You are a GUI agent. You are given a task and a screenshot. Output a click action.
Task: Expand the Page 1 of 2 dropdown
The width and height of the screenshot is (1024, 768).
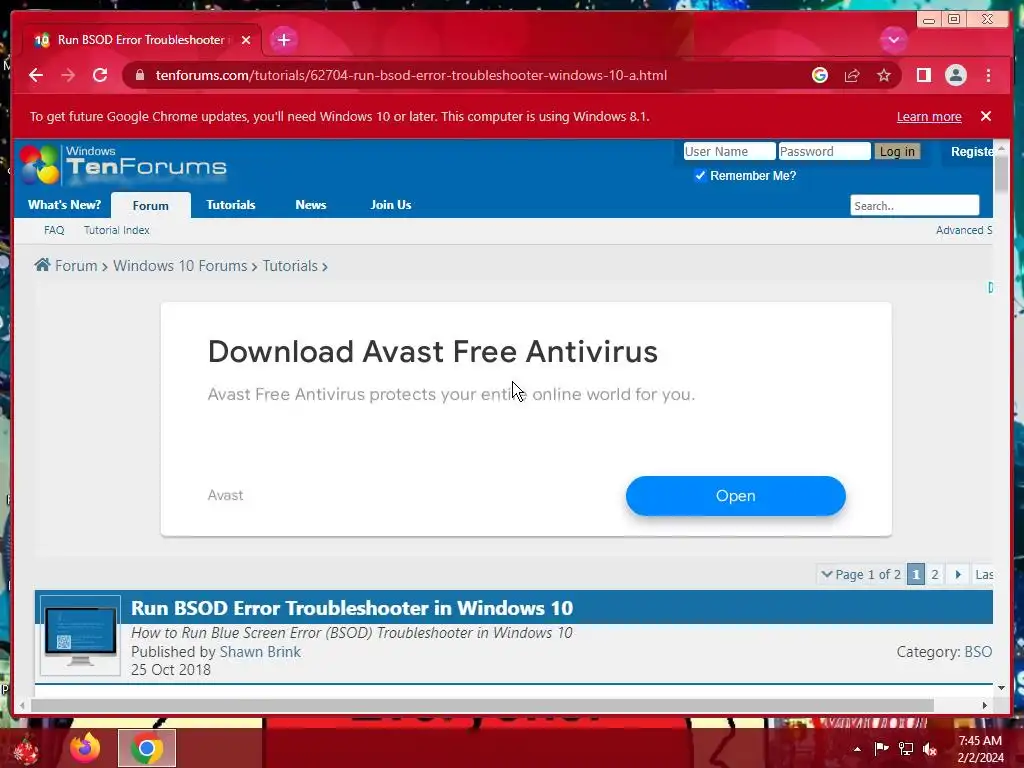click(860, 574)
